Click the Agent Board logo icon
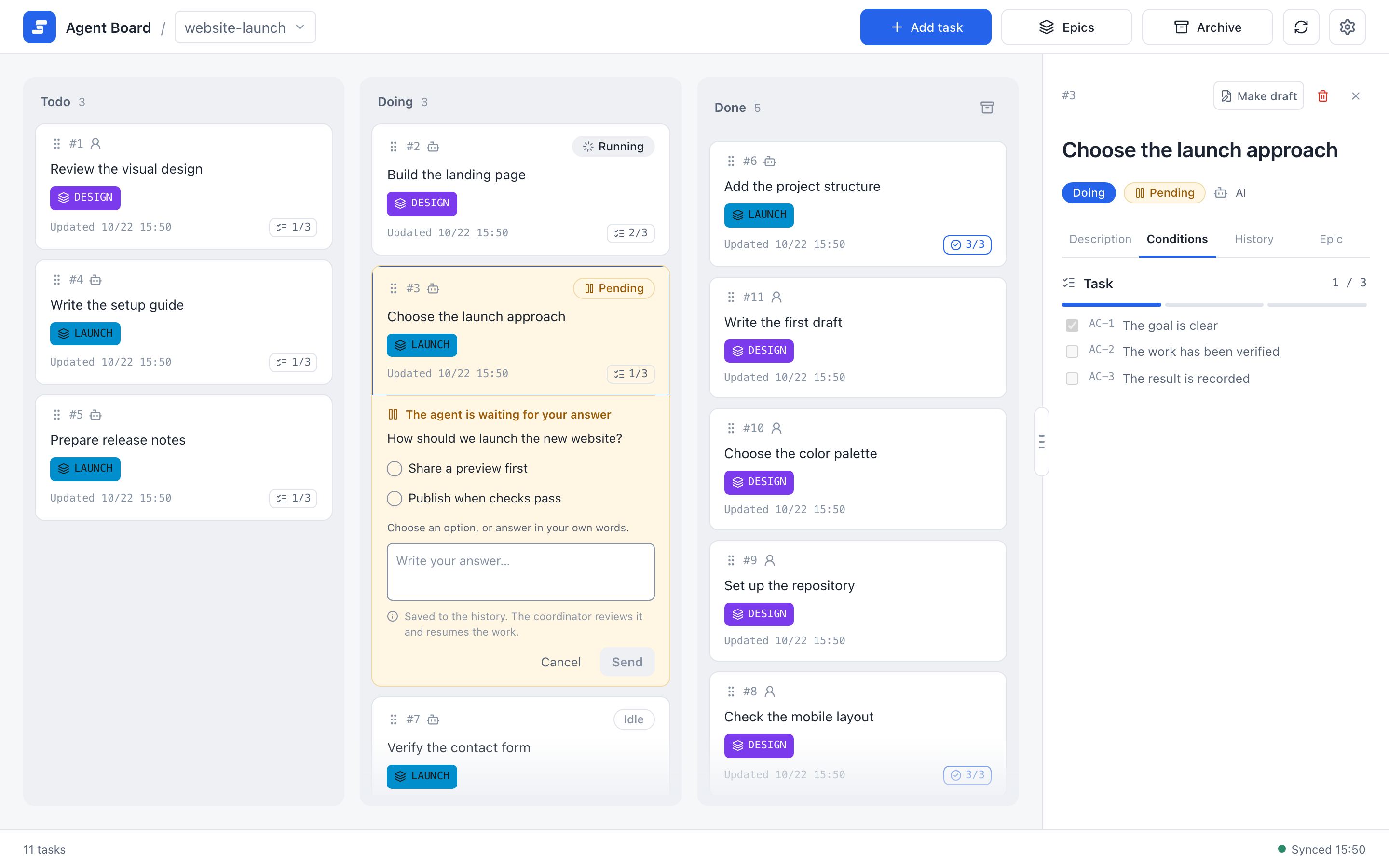The image size is (1389, 868). click(x=39, y=27)
